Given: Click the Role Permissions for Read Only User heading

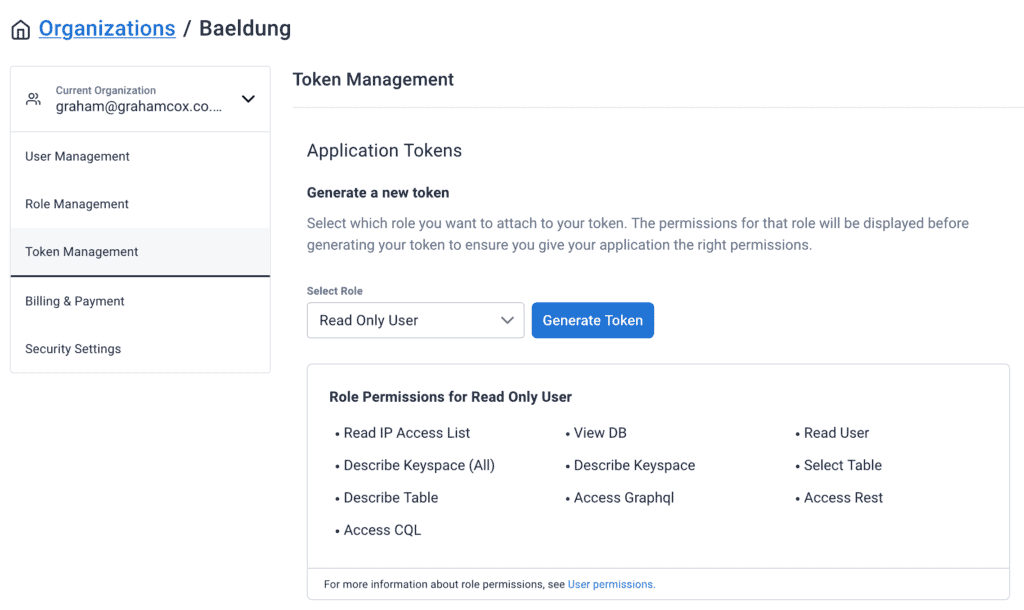Looking at the screenshot, I should [450, 397].
